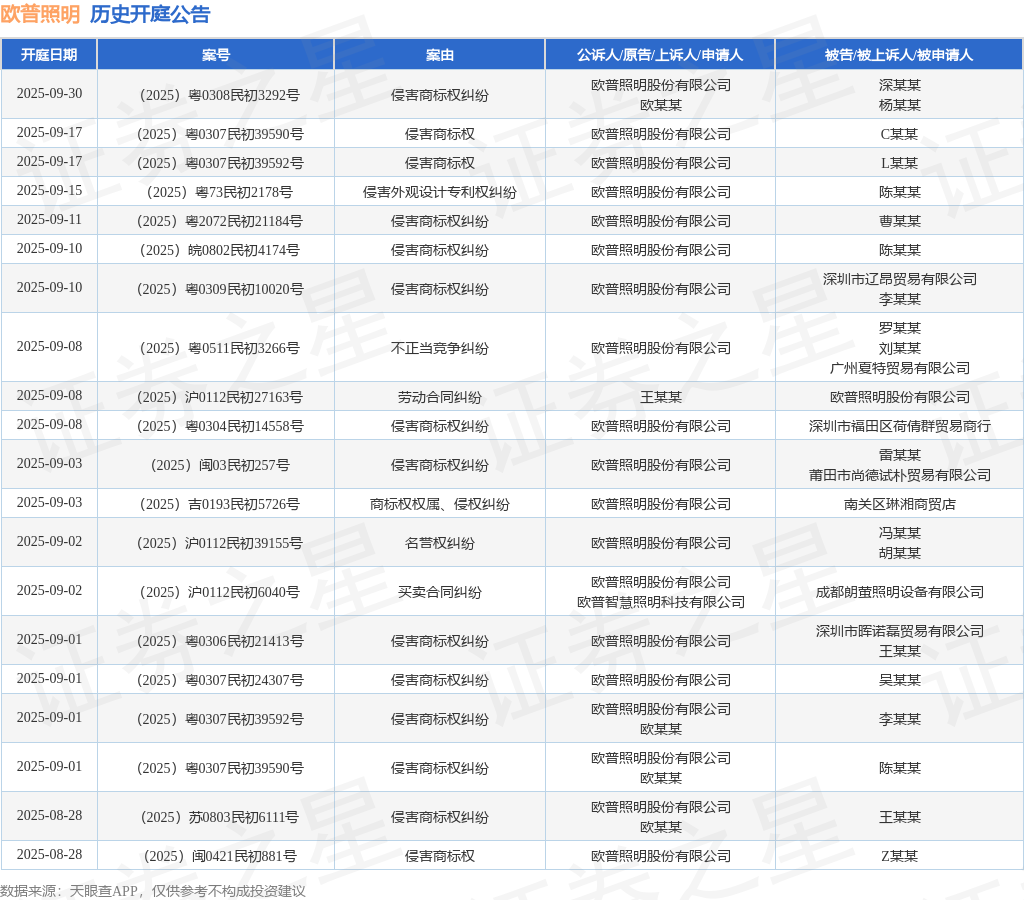Click defendant 刘某某
This screenshot has width=1024, height=900.
pyautogui.click(x=900, y=348)
